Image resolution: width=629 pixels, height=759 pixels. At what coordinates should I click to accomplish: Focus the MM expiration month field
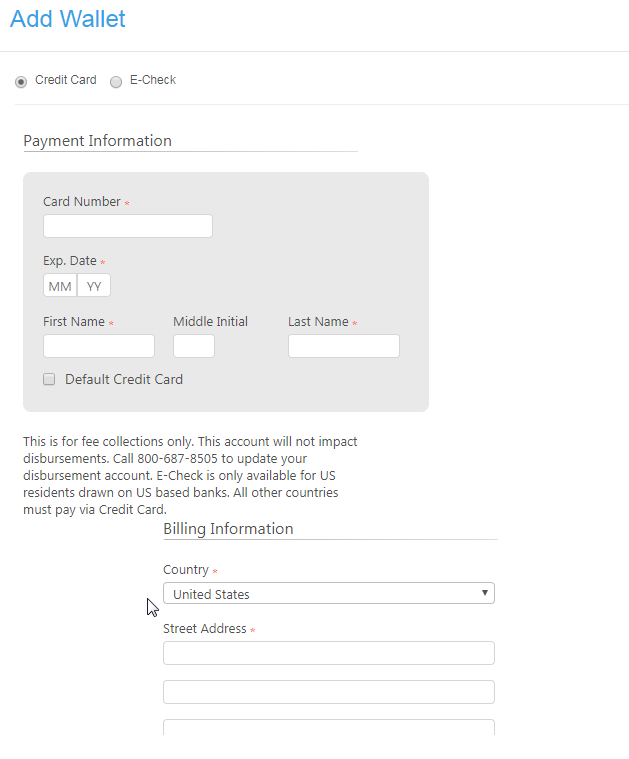60,286
